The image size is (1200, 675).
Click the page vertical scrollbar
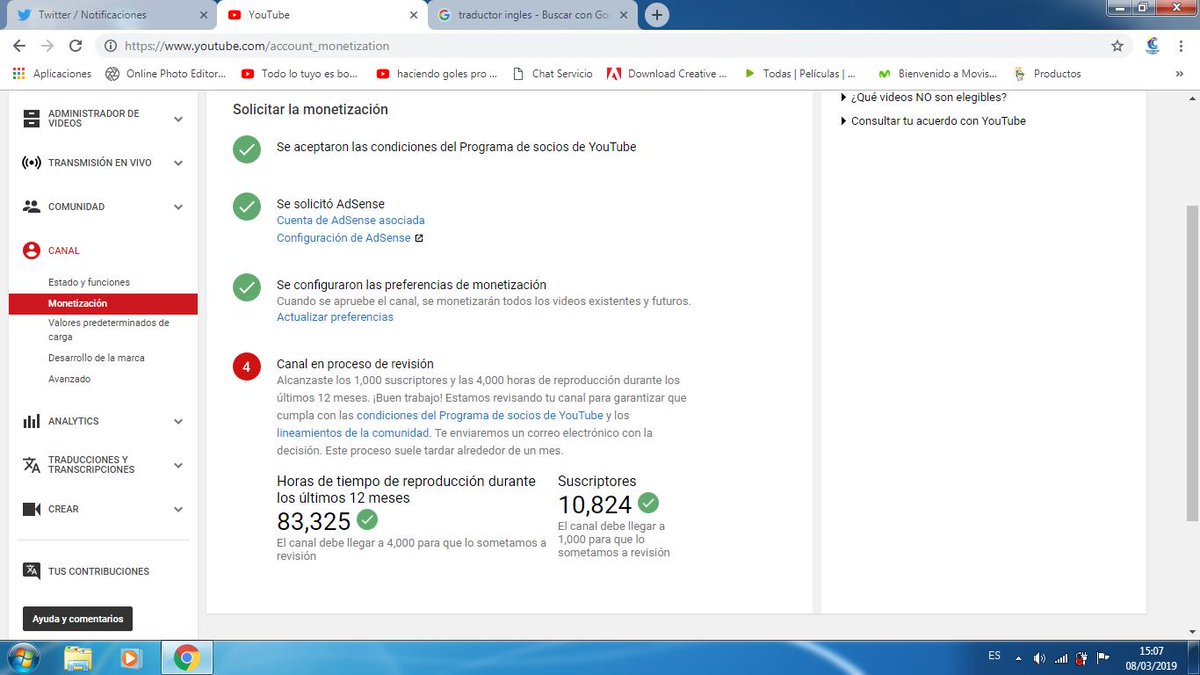[1192, 362]
